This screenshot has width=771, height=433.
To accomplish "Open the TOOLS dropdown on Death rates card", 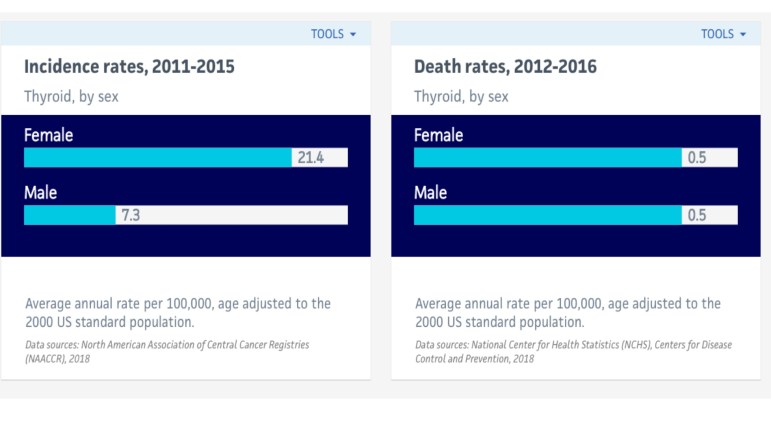I will 723,34.
